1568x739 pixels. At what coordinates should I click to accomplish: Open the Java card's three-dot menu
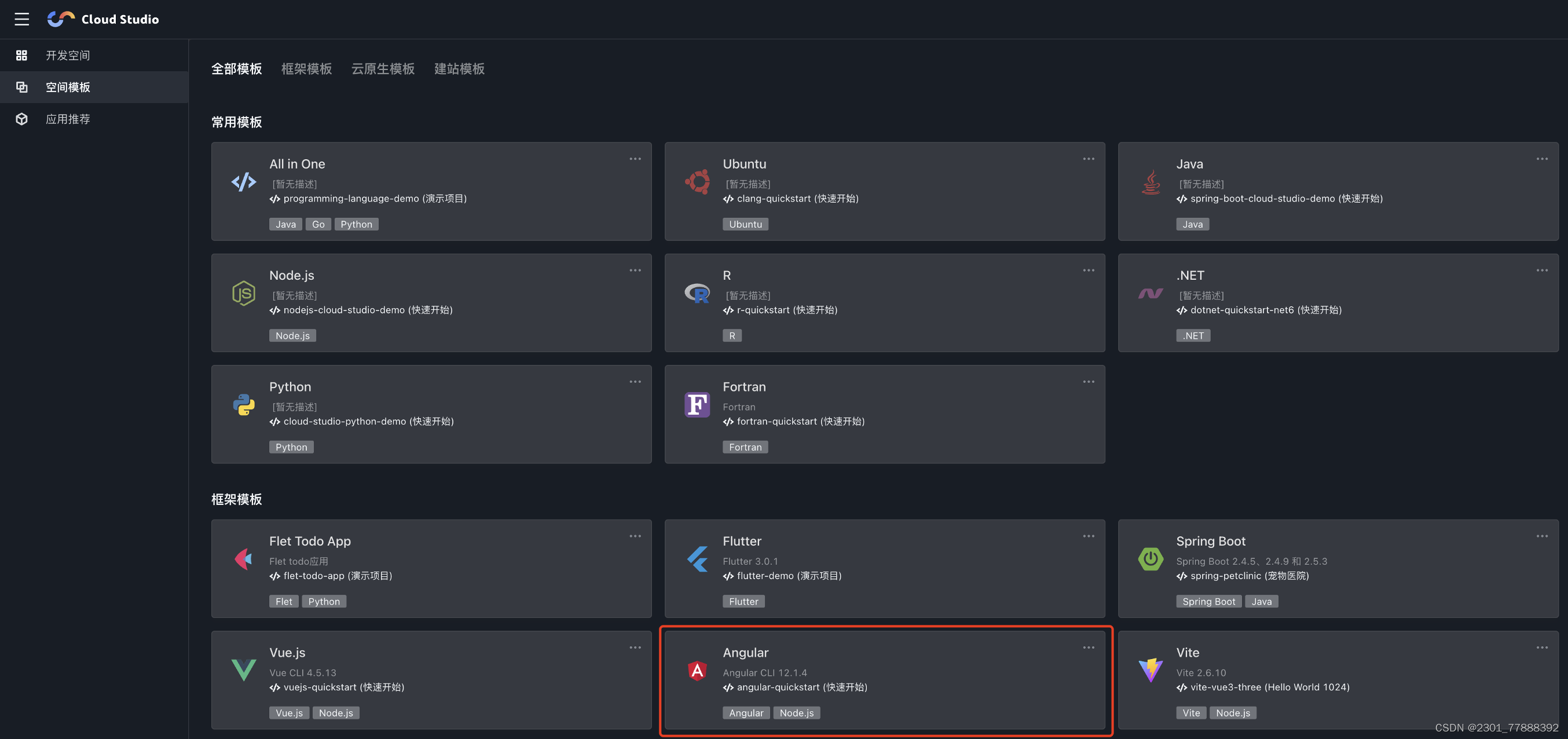click(x=1541, y=159)
